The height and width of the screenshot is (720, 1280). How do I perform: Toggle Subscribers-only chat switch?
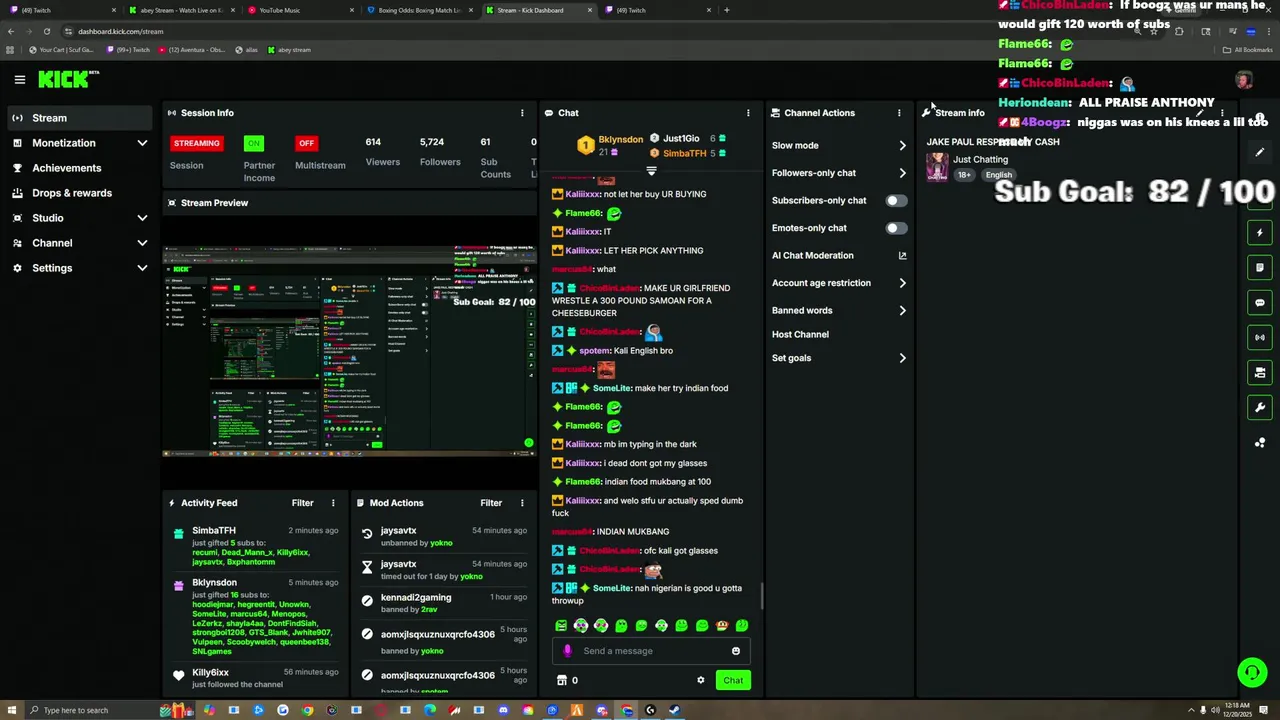click(896, 201)
